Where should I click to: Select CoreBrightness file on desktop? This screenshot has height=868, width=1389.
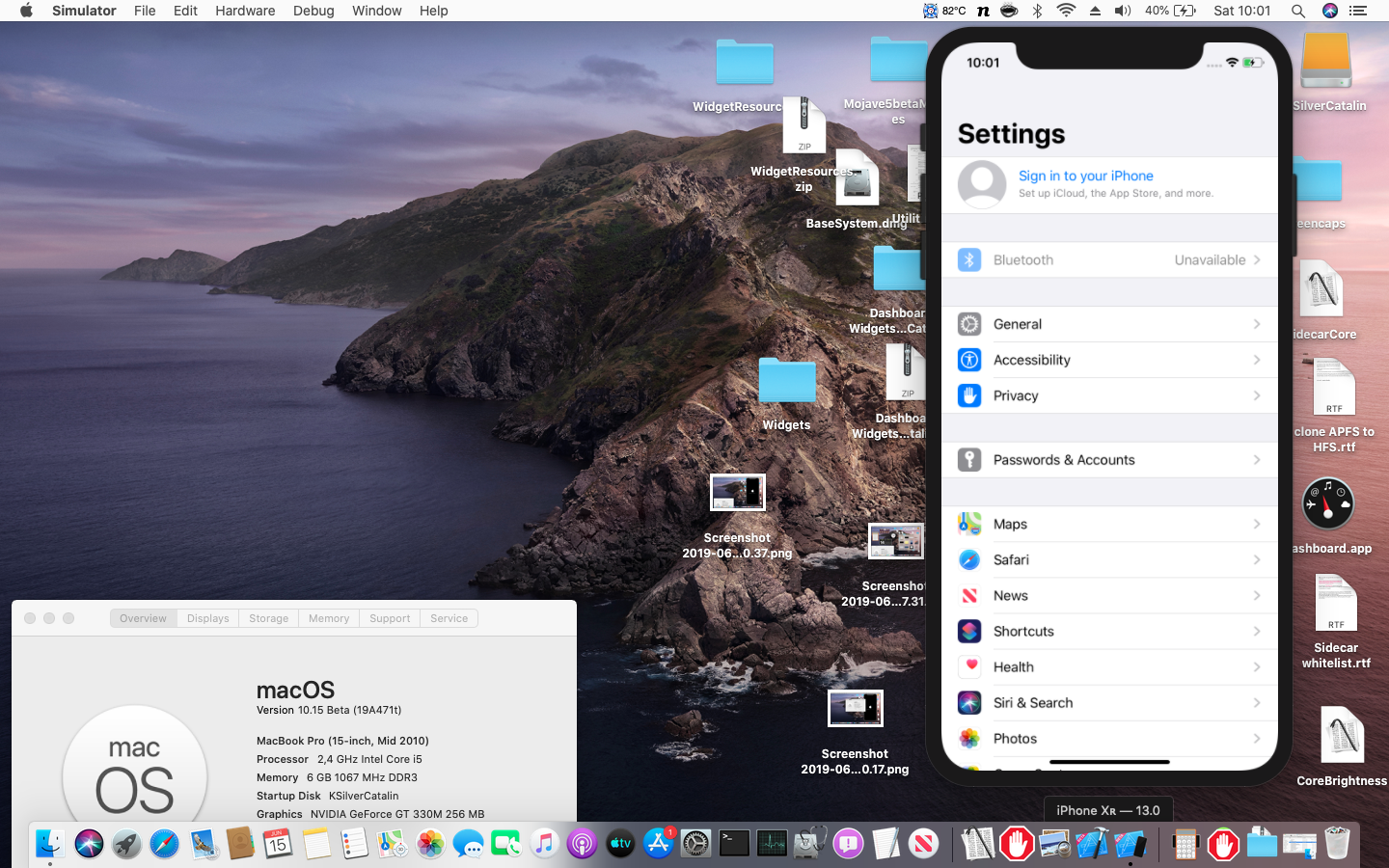pos(1342,735)
